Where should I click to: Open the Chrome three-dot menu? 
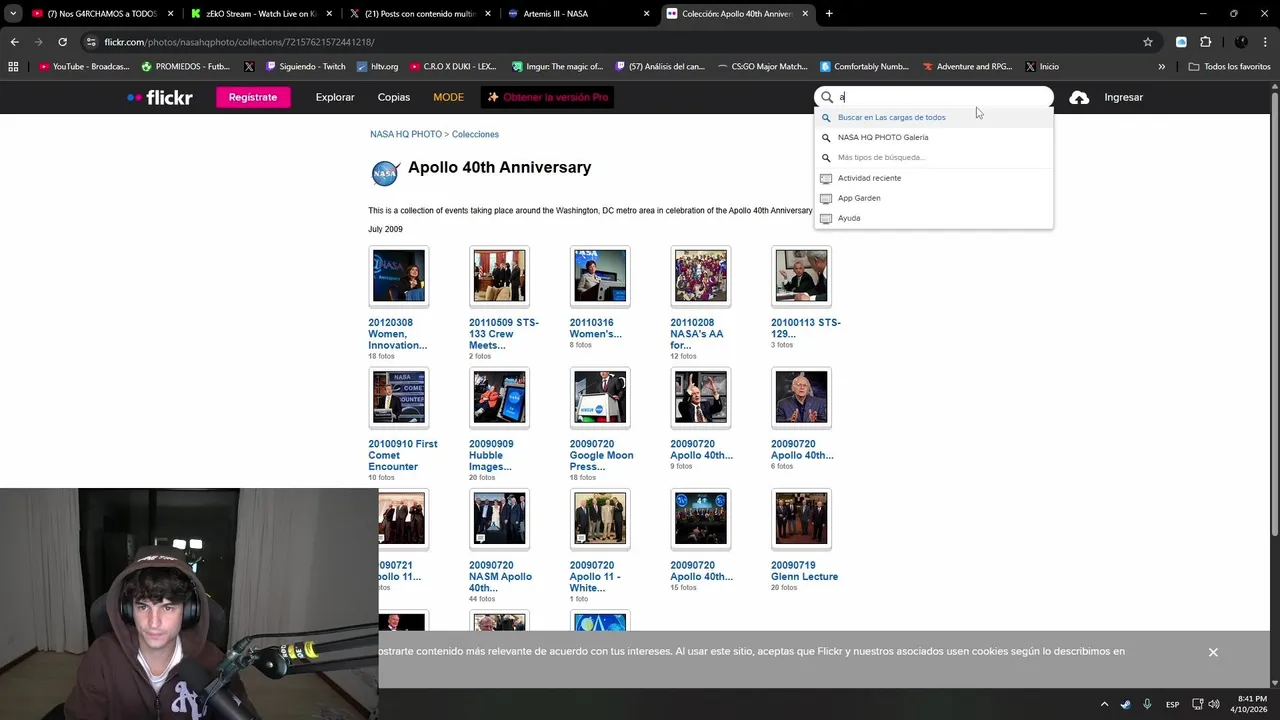point(1266,42)
